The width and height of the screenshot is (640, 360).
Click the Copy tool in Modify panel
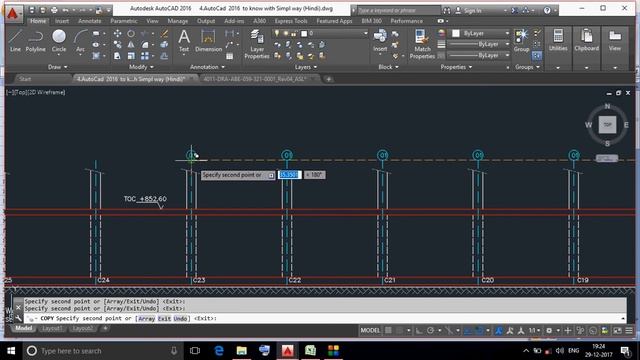pos(117,44)
